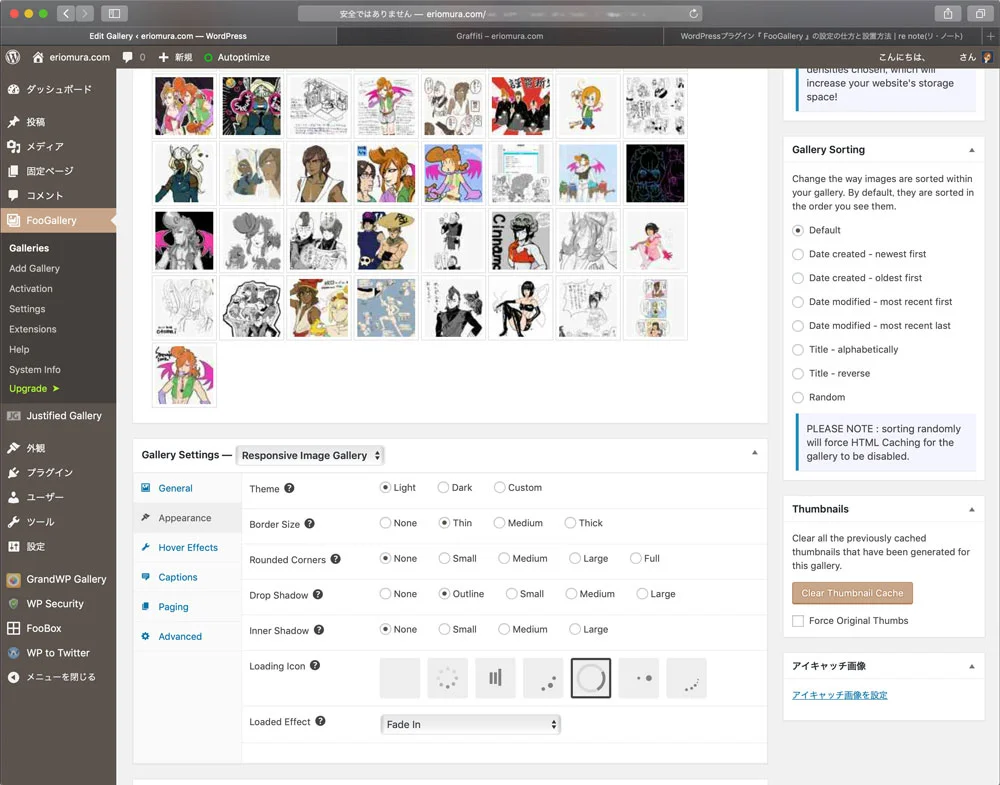Reload page with the refresh icon
1000x785 pixels.
(694, 14)
